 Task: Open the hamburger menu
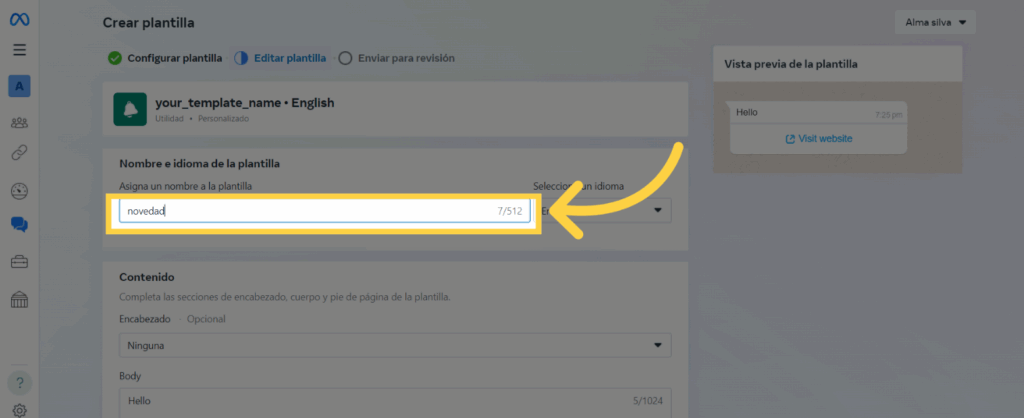click(x=20, y=50)
